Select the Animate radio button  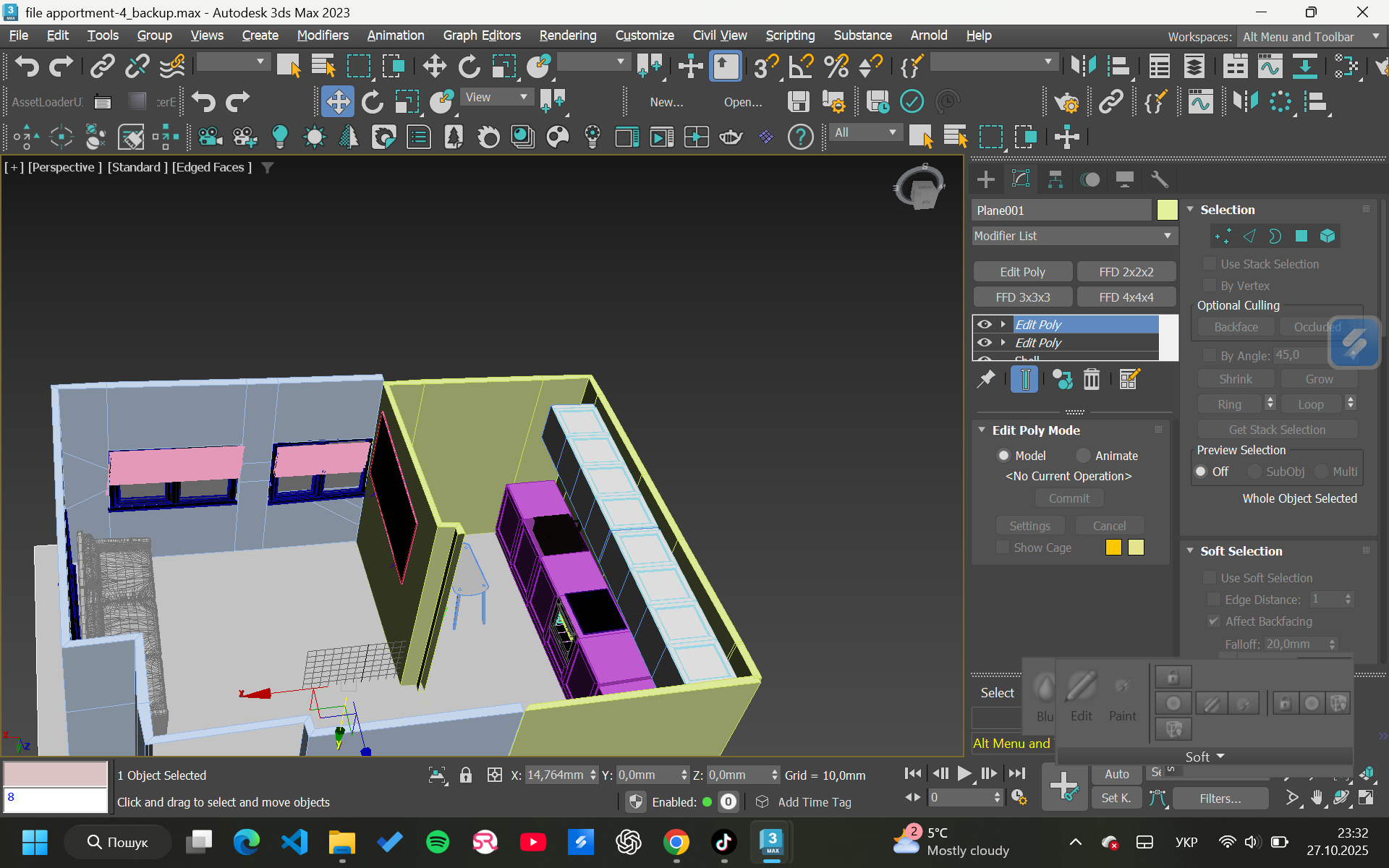[x=1083, y=456]
